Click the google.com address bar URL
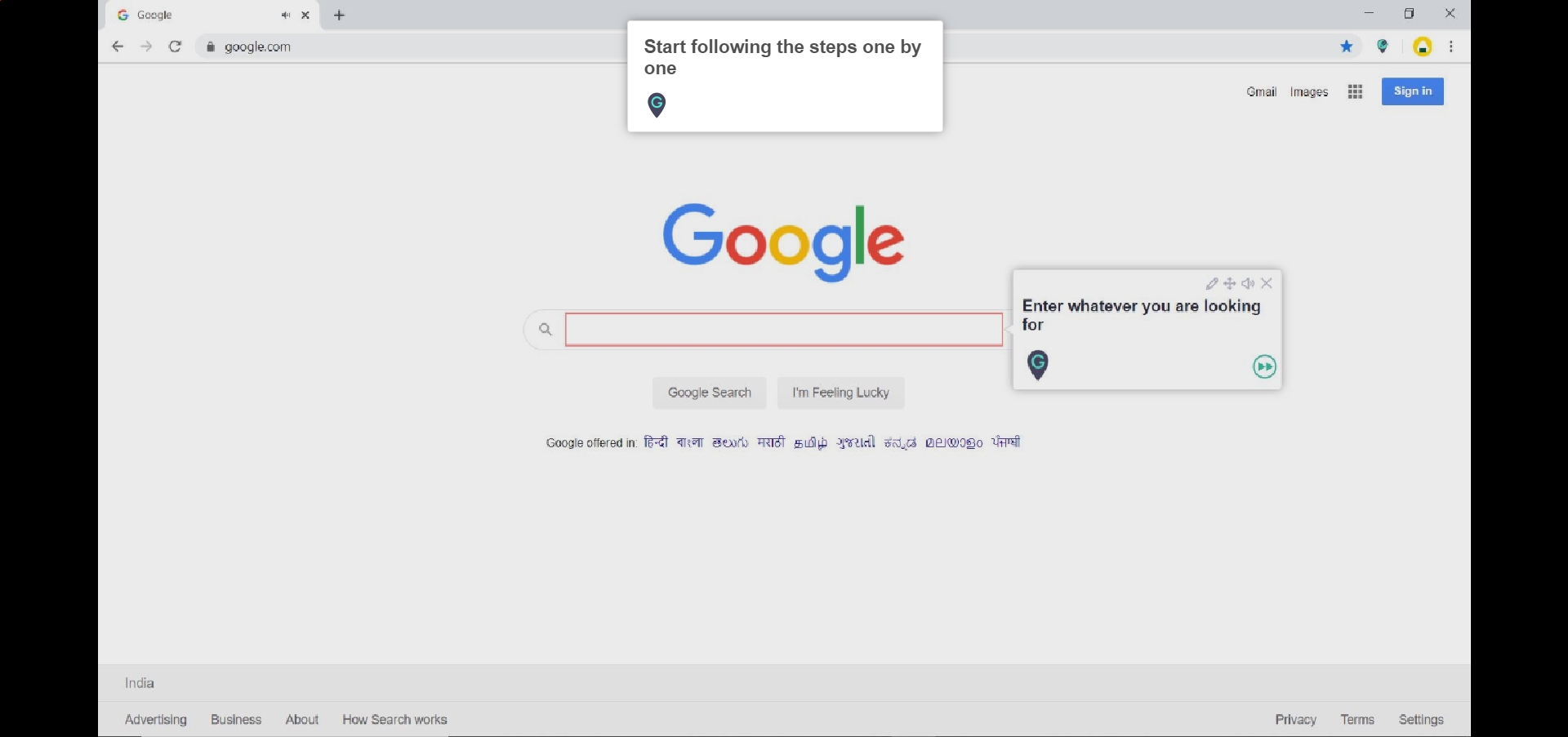 258,47
